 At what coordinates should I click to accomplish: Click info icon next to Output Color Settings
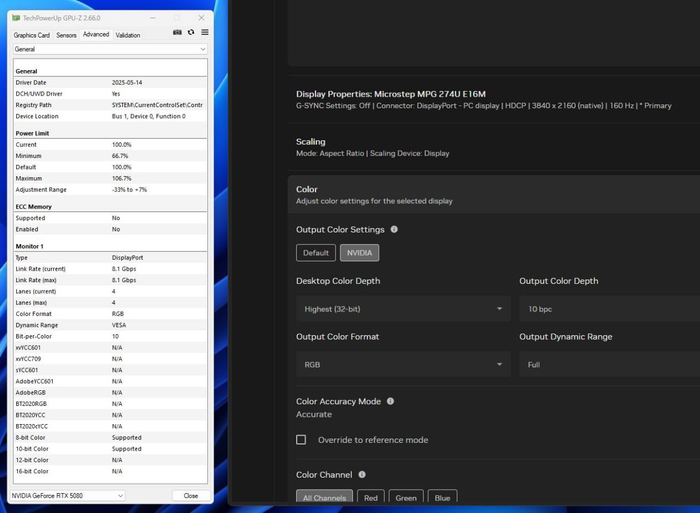pyautogui.click(x=394, y=230)
